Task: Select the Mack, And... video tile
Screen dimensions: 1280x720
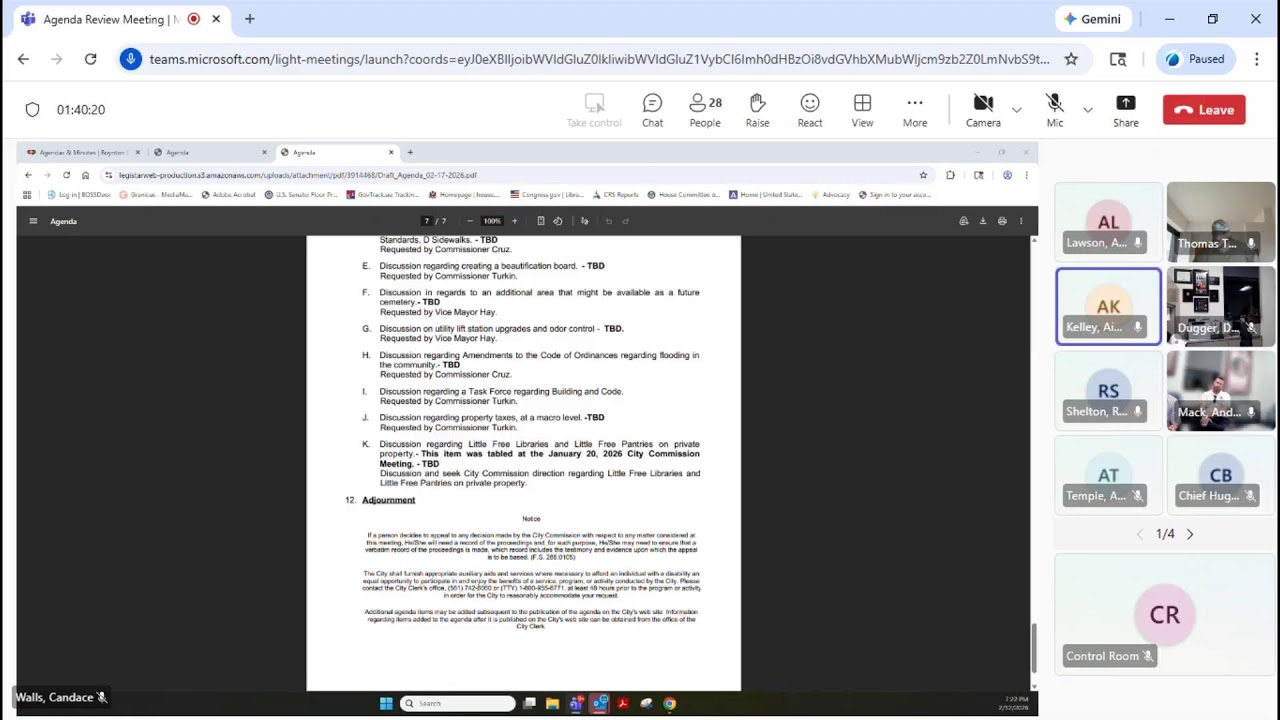Action: point(1221,391)
